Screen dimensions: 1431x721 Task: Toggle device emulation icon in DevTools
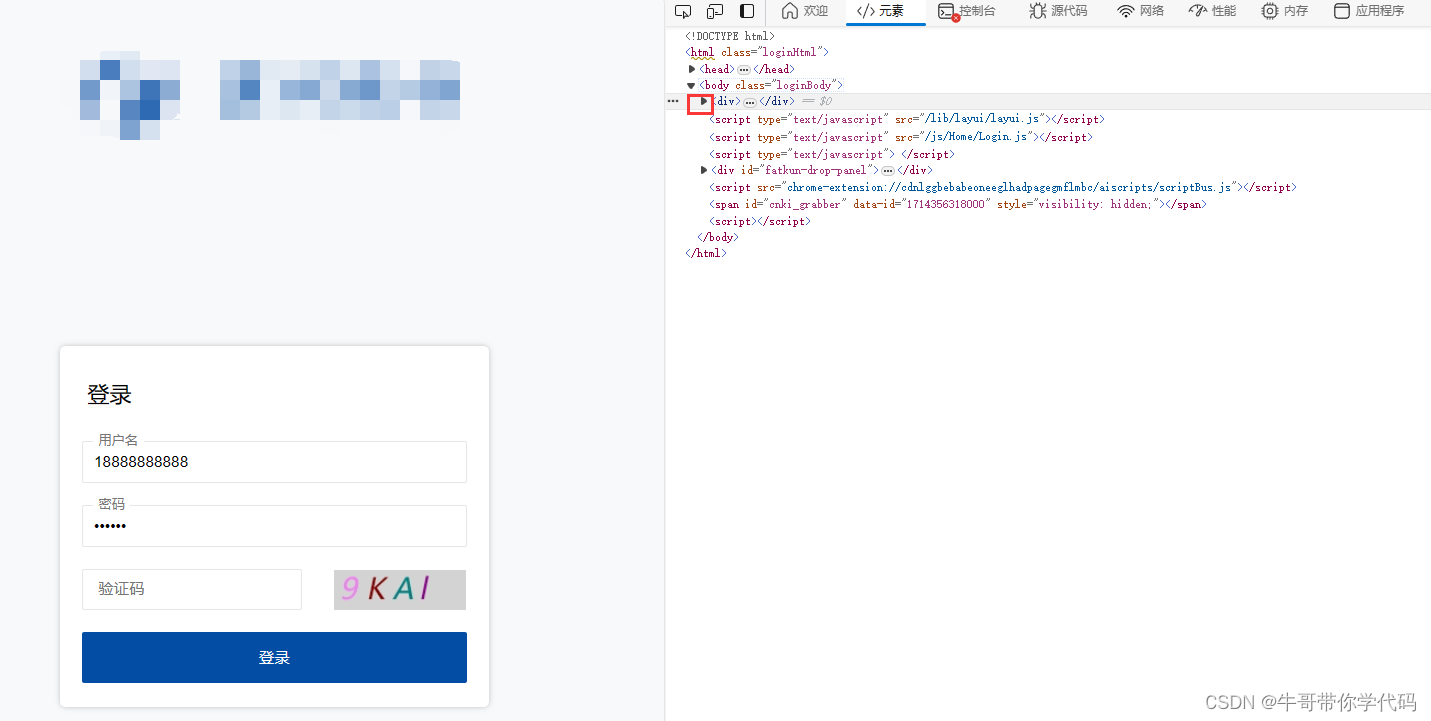pos(715,11)
